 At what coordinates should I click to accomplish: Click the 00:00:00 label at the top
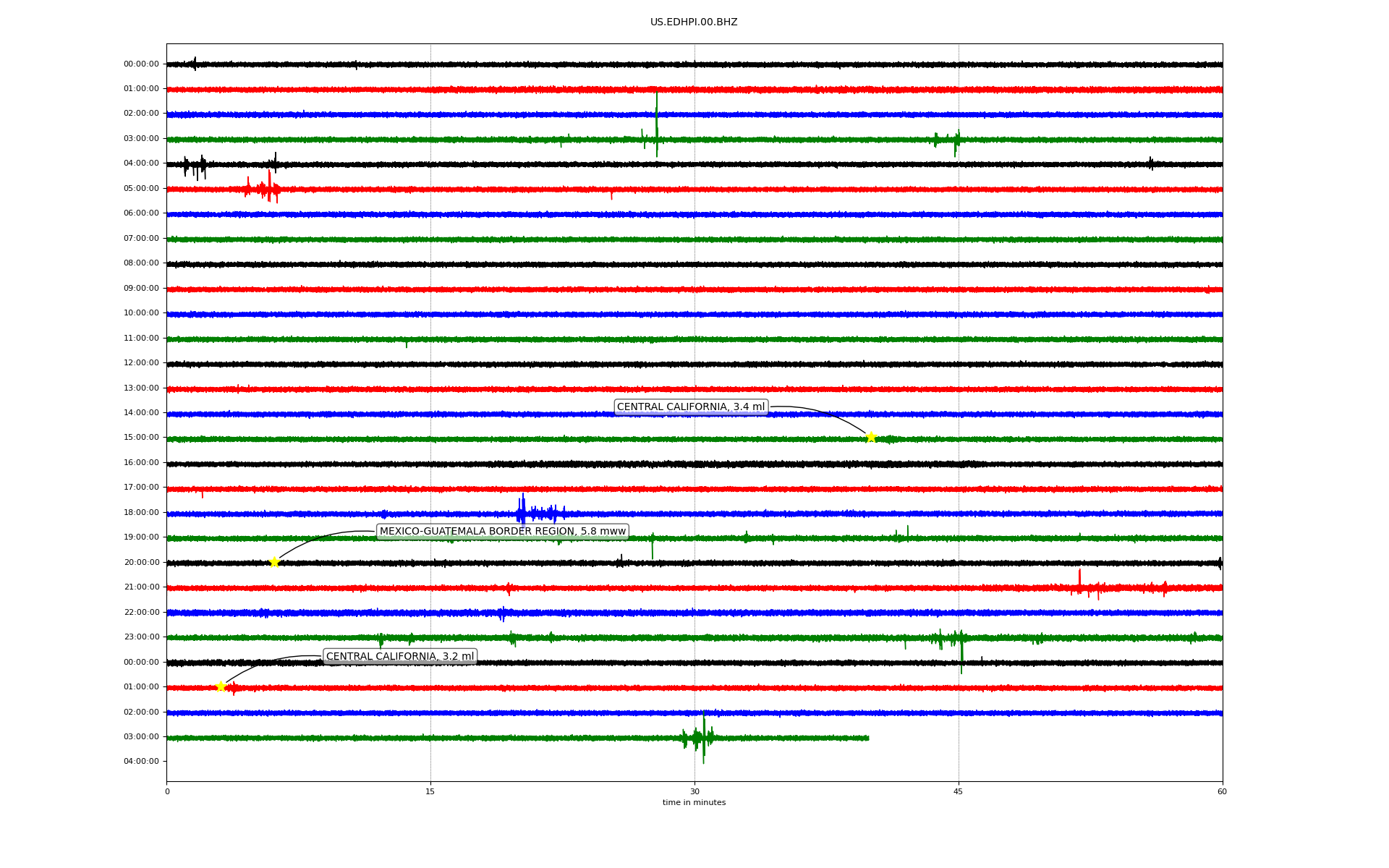141,64
